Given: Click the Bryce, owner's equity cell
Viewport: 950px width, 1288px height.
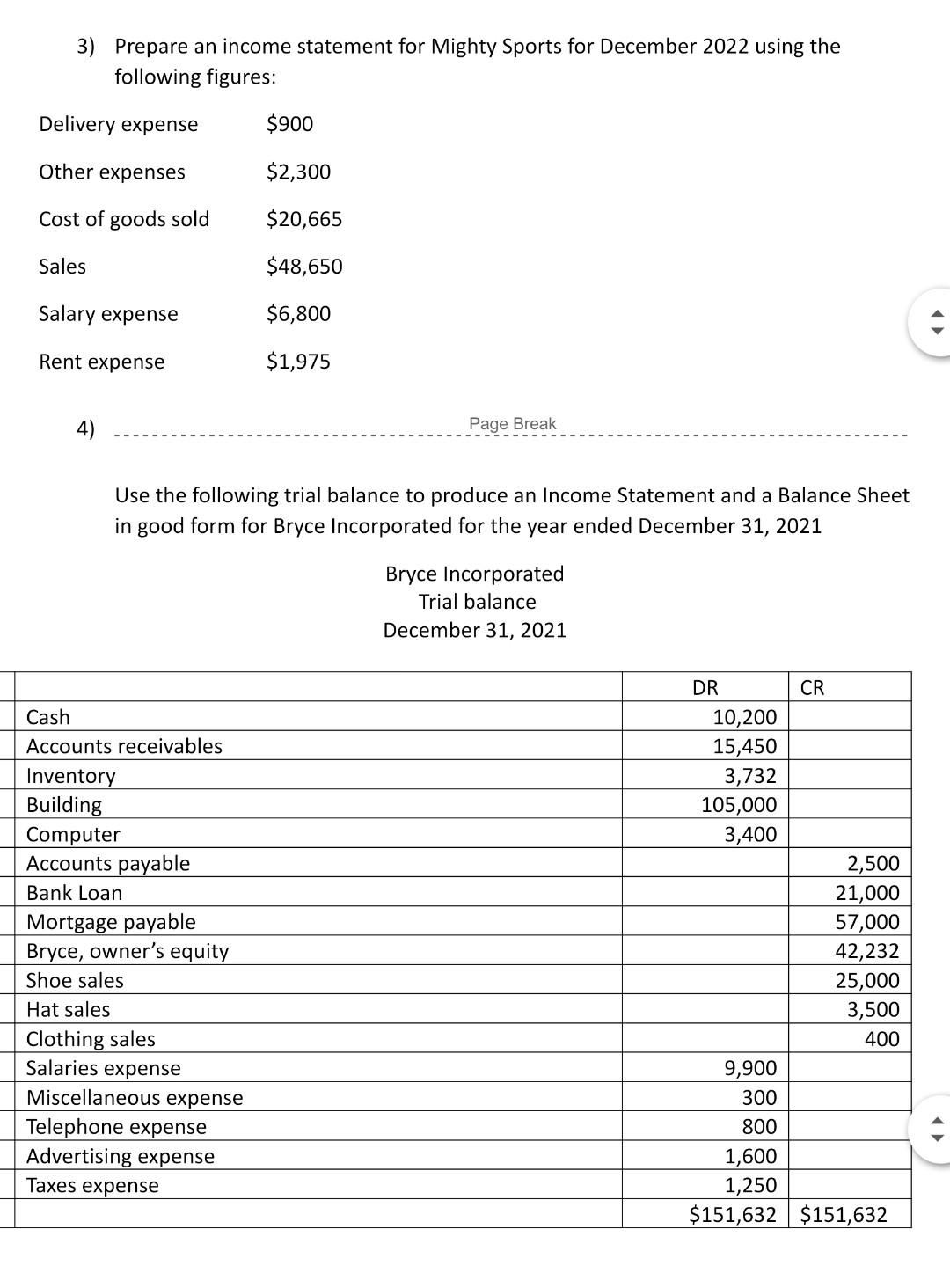Looking at the screenshot, I should (127, 951).
